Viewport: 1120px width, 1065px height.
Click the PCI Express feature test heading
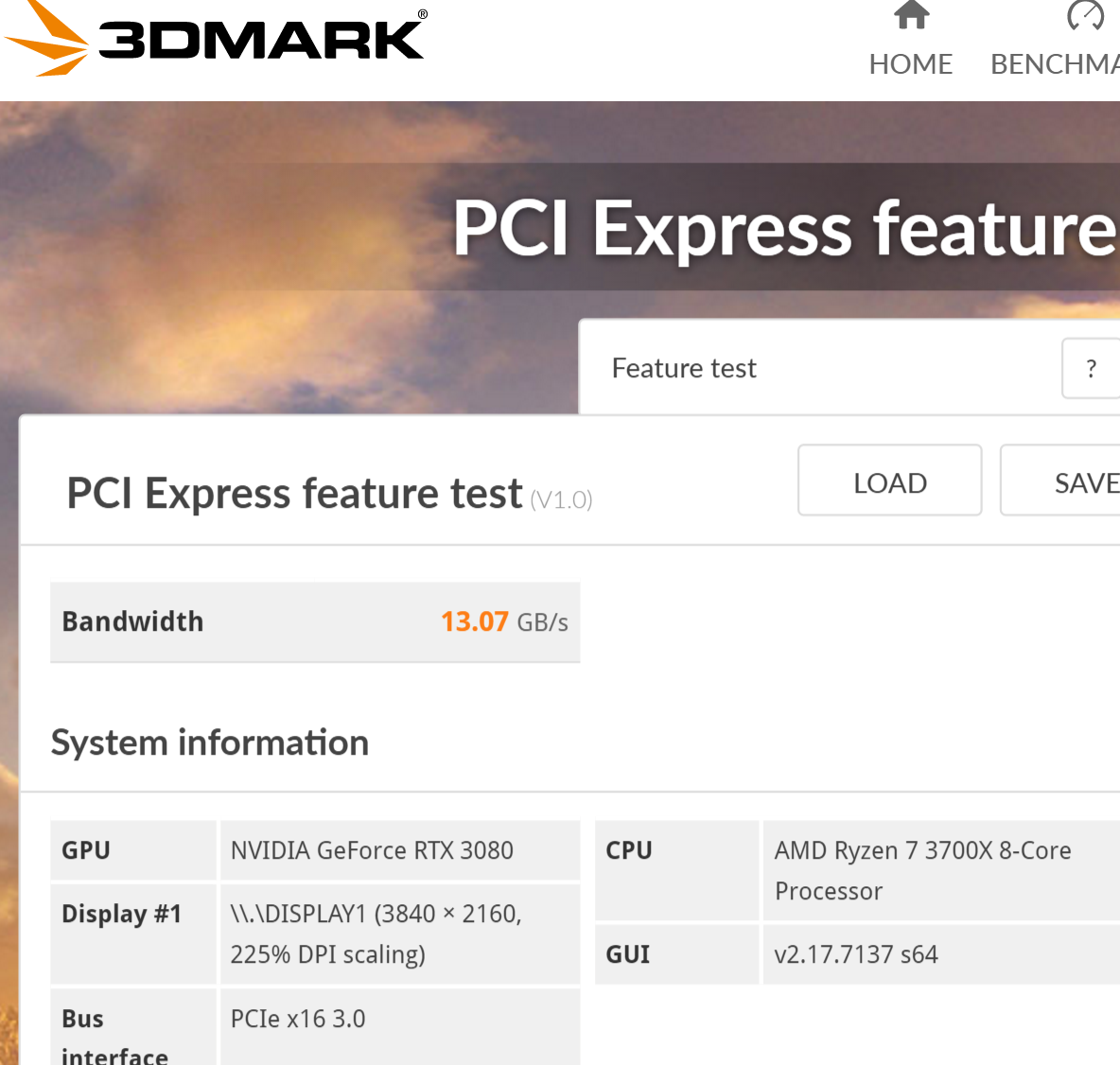tap(294, 494)
